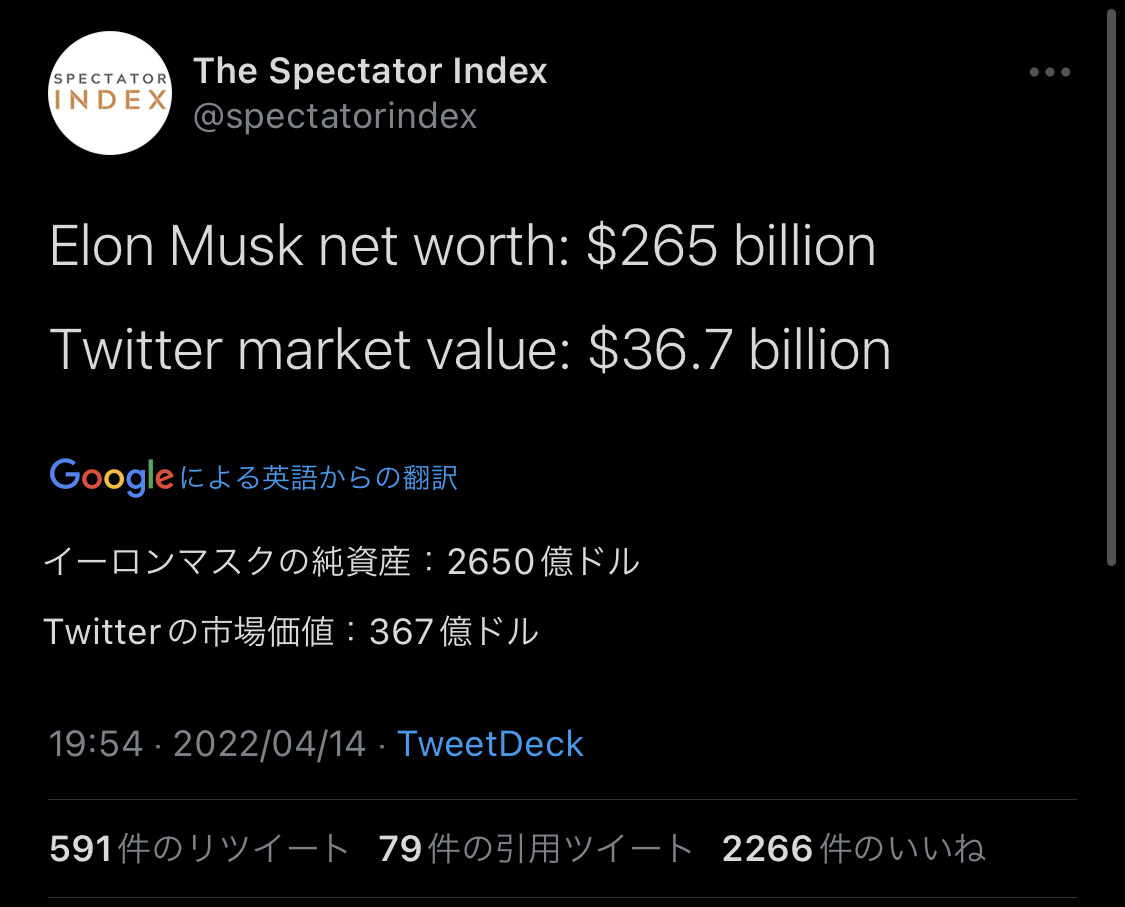View the 79件の引用ツイート list
The height and width of the screenshot is (907, 1125).
pos(535,848)
